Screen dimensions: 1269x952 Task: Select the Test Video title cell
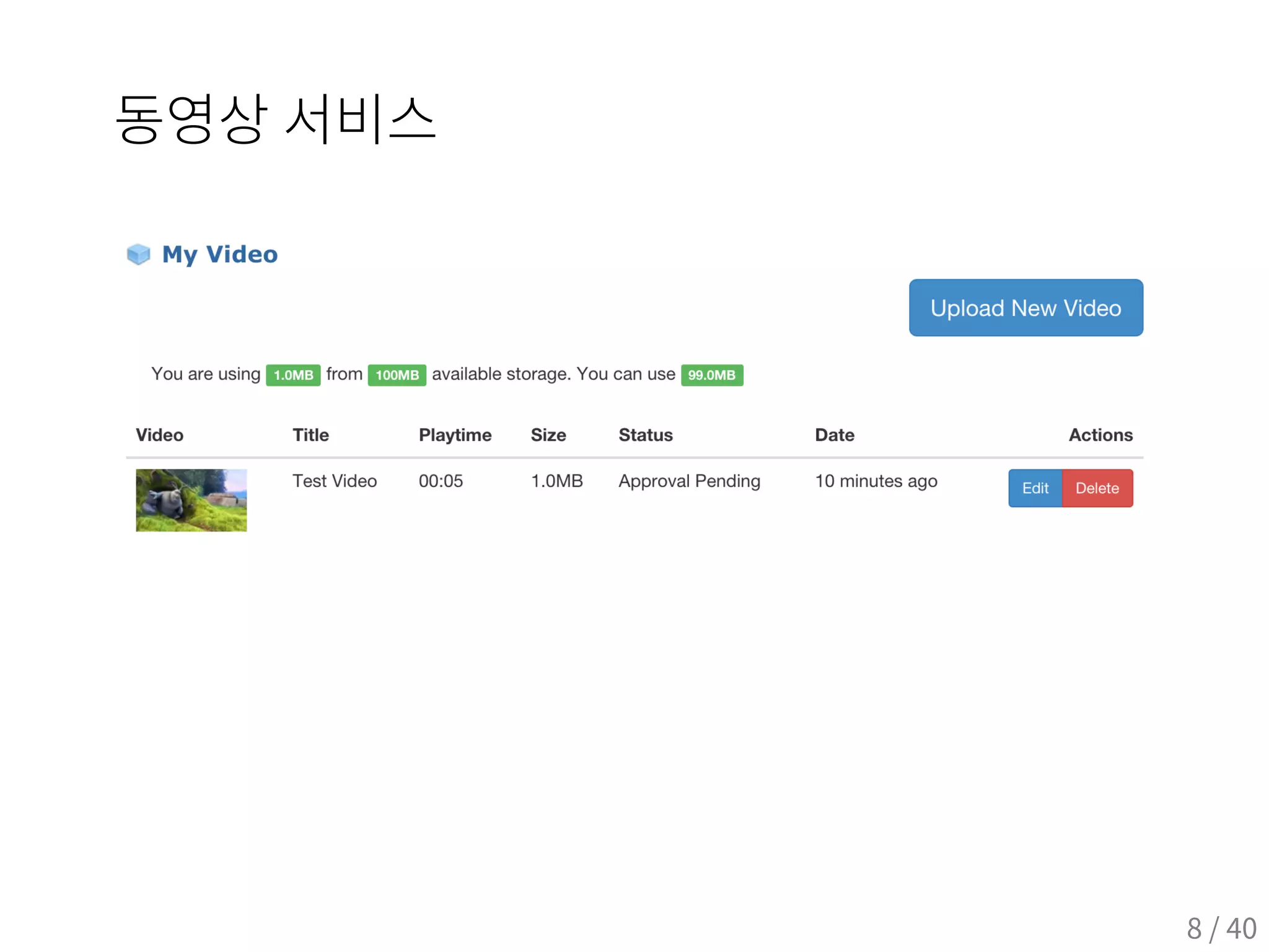[335, 481]
